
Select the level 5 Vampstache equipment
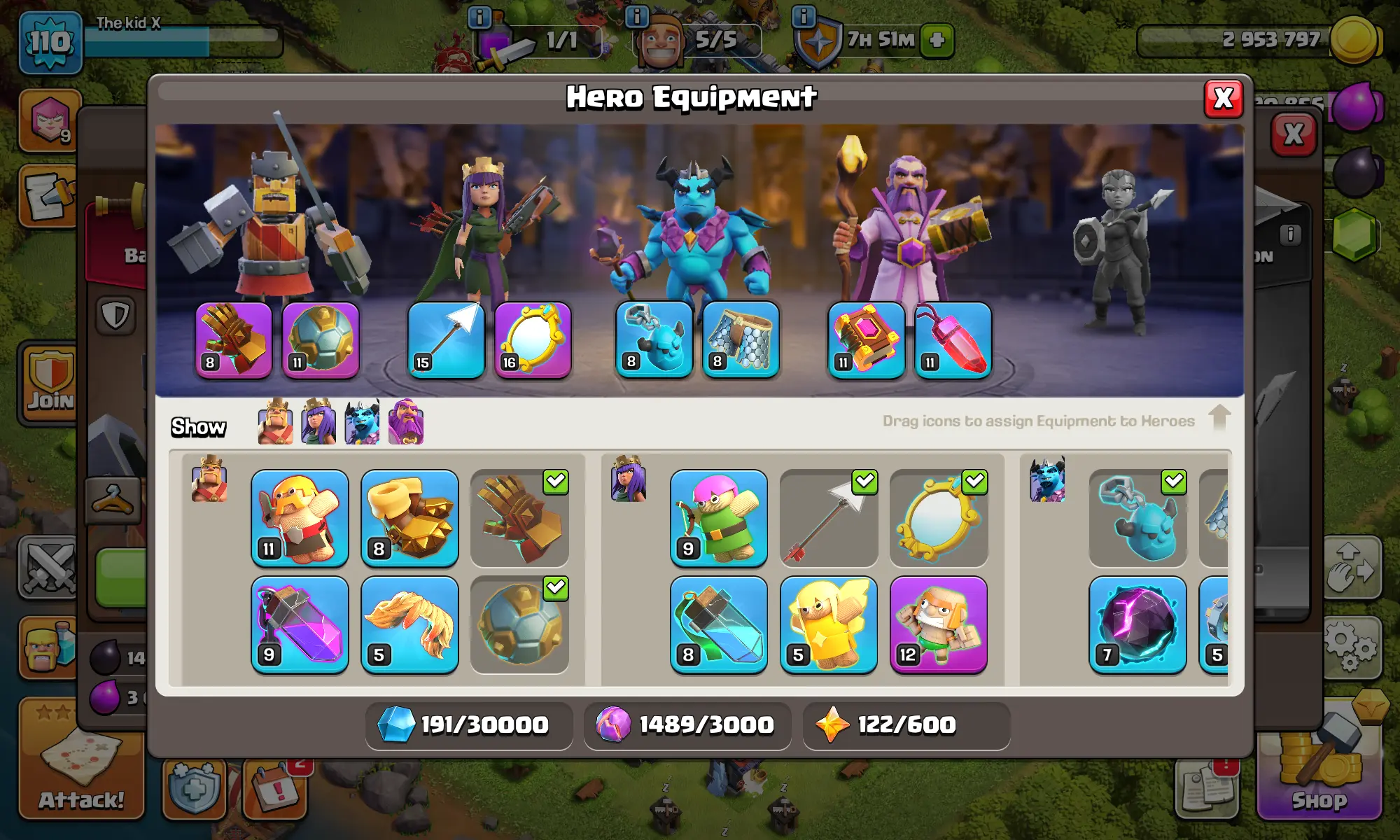[409, 625]
